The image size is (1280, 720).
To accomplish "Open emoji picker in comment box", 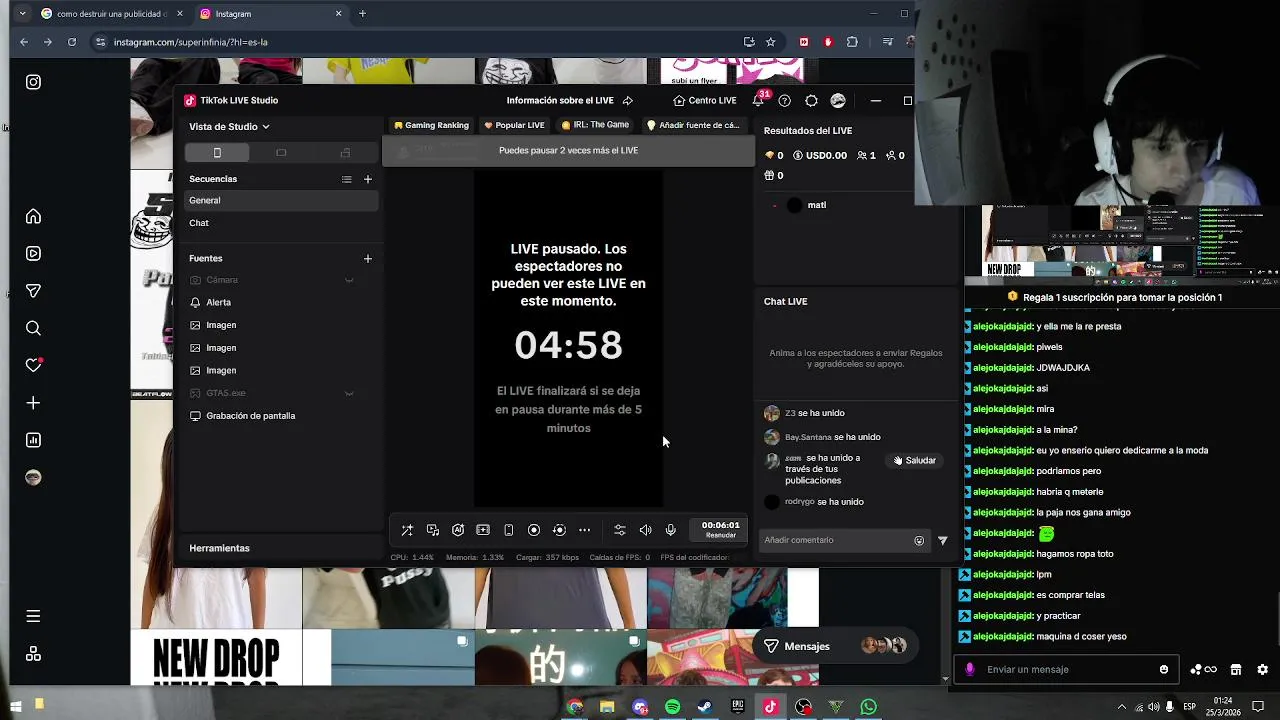I will 919,540.
